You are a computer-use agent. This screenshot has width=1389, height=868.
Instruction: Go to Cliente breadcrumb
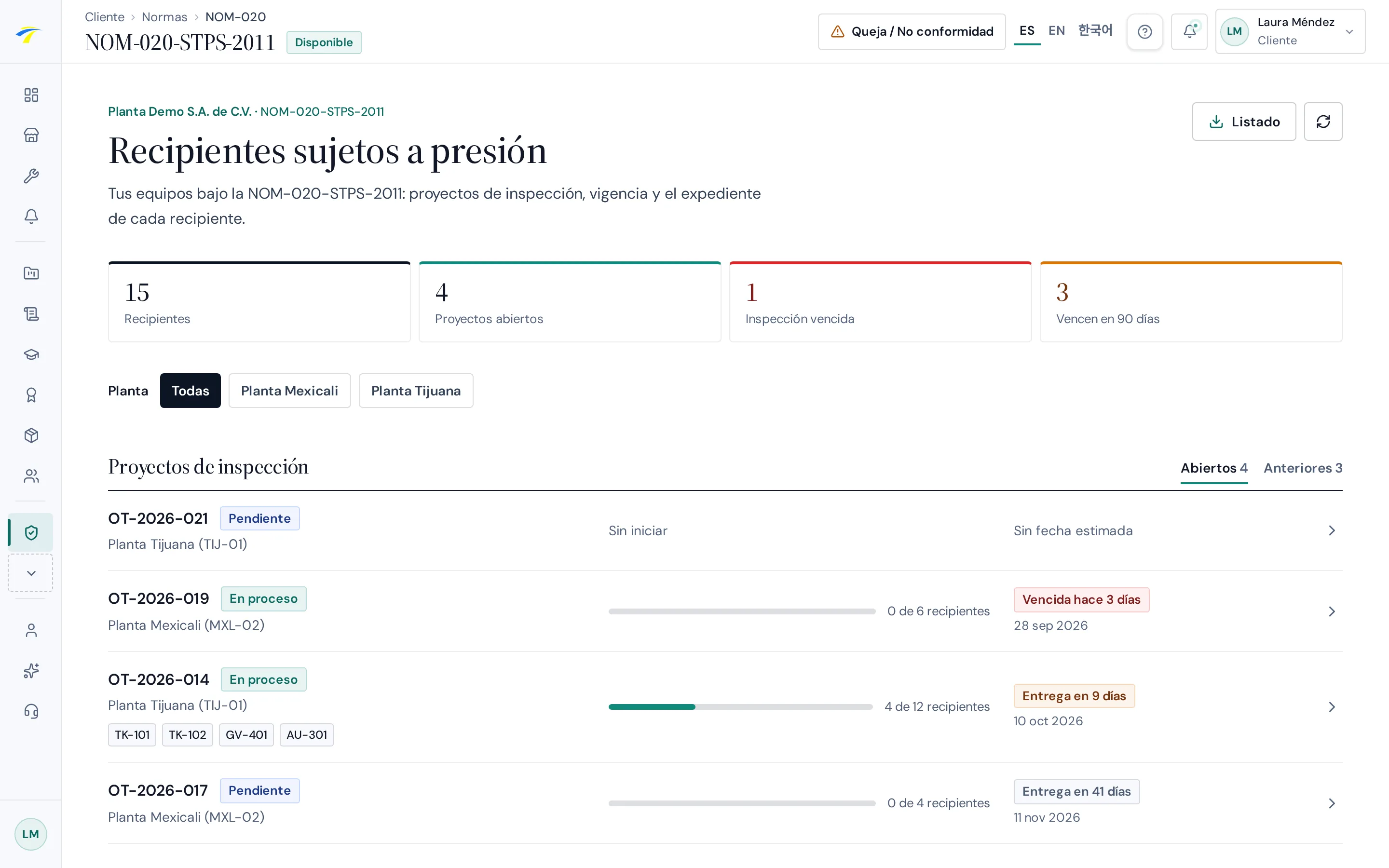tap(105, 17)
